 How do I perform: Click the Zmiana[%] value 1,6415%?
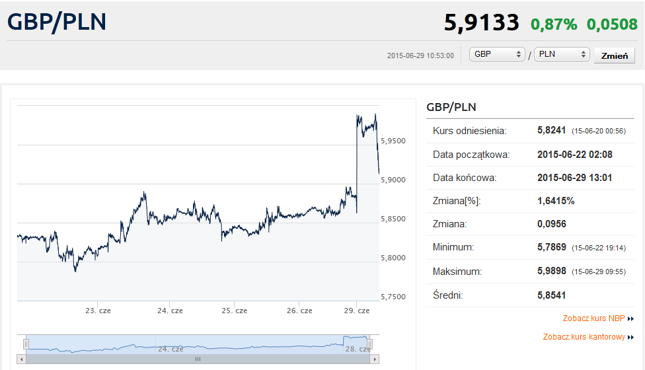pyautogui.click(x=556, y=201)
